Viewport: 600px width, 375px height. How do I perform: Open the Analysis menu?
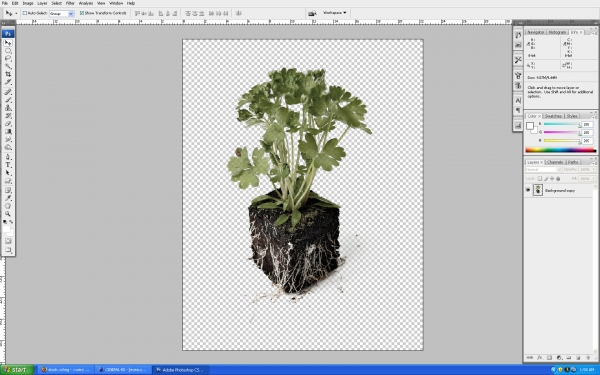tap(86, 3)
